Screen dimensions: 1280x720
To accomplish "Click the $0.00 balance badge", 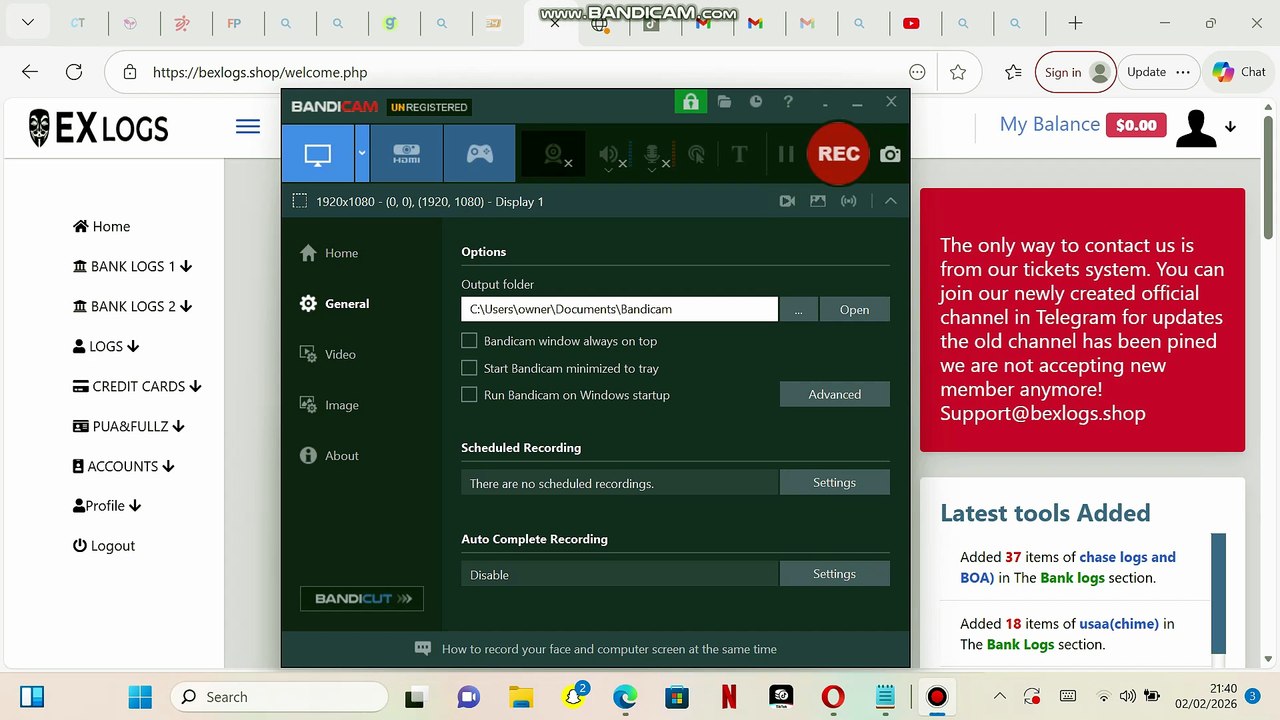I will click(1136, 125).
